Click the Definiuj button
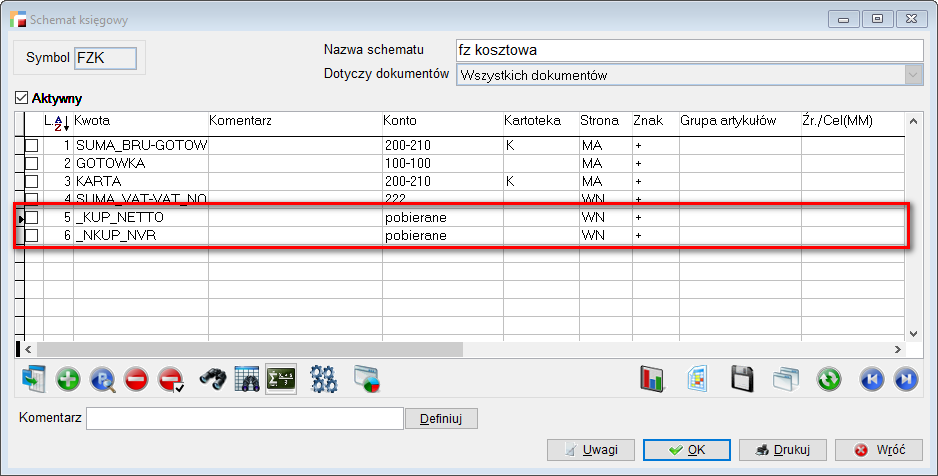The width and height of the screenshot is (938, 476). pyautogui.click(x=441, y=418)
